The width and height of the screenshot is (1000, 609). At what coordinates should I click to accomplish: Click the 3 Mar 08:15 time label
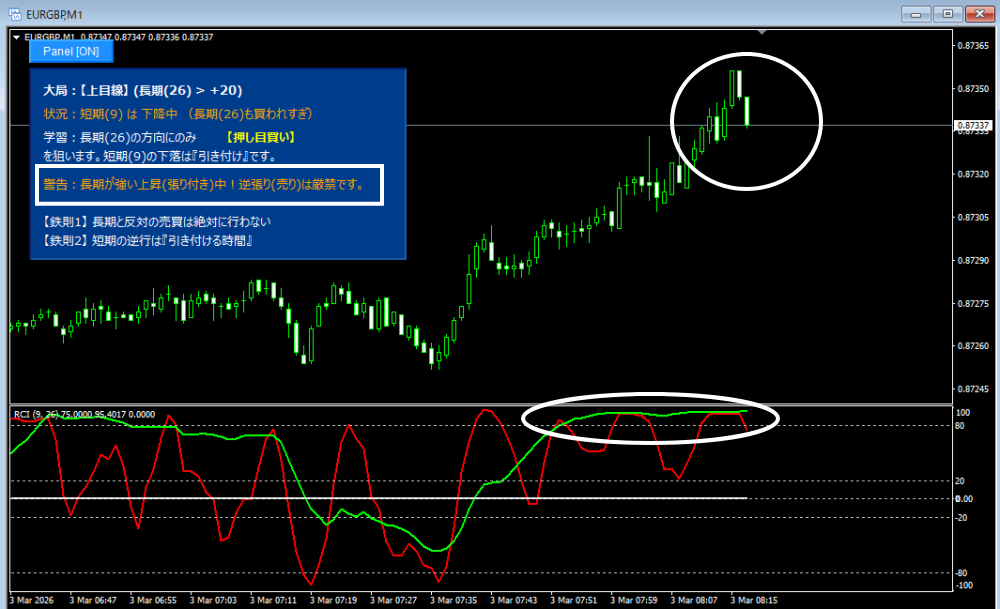pos(756,601)
